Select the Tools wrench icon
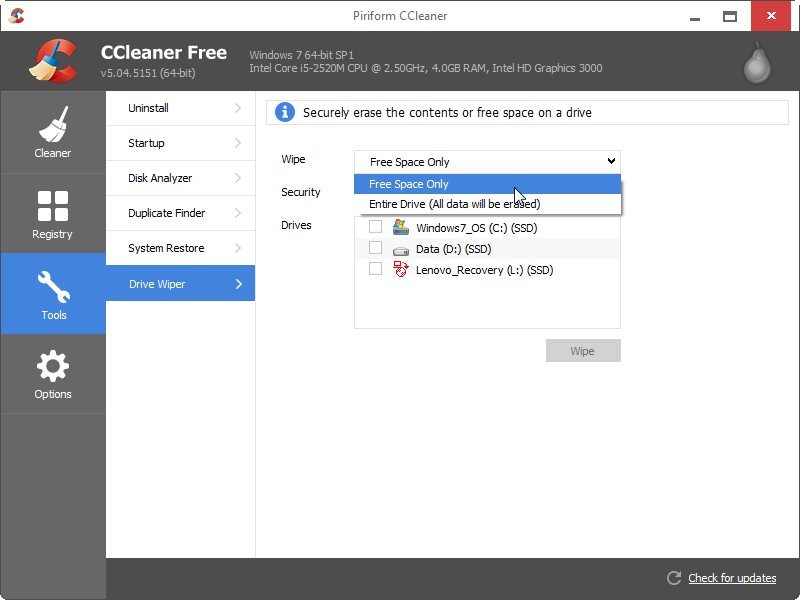The image size is (800, 600). [x=53, y=286]
